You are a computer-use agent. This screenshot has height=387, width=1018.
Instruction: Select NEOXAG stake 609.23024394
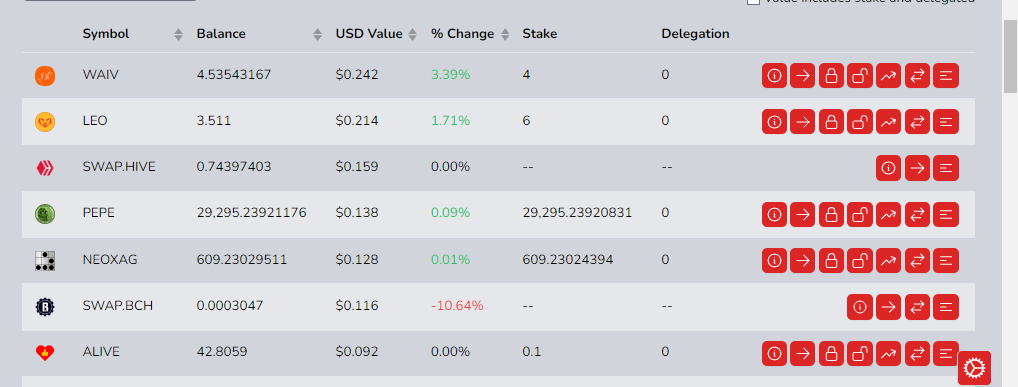tap(567, 260)
